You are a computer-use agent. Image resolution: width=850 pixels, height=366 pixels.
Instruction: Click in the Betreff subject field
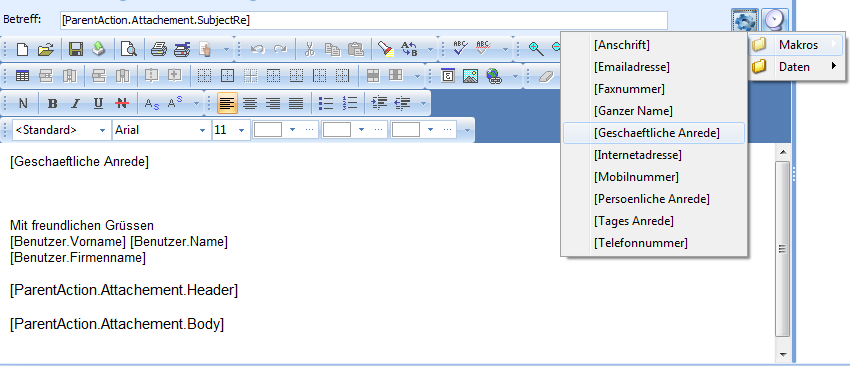(x=364, y=21)
